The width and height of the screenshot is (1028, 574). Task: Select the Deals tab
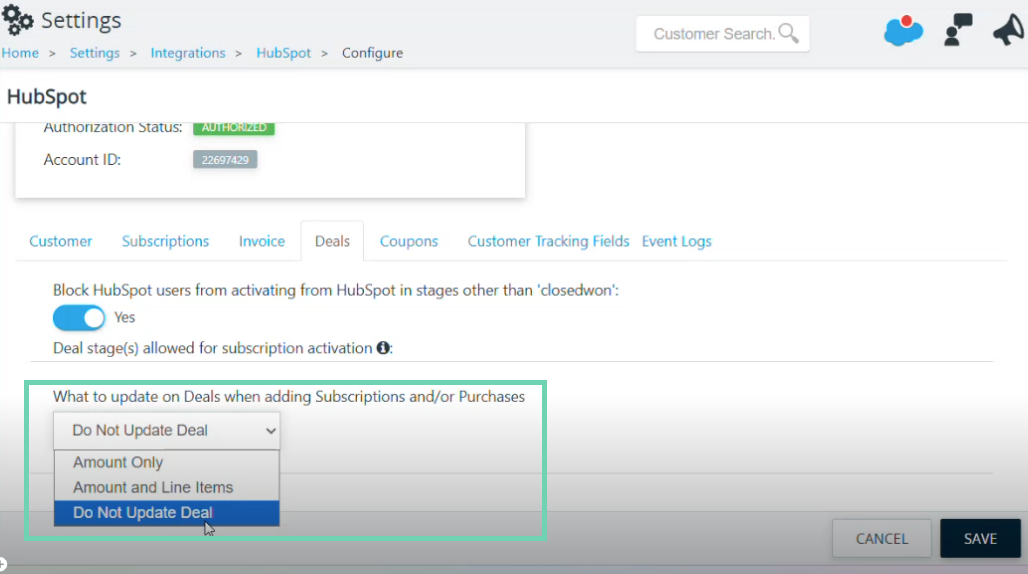tap(332, 241)
